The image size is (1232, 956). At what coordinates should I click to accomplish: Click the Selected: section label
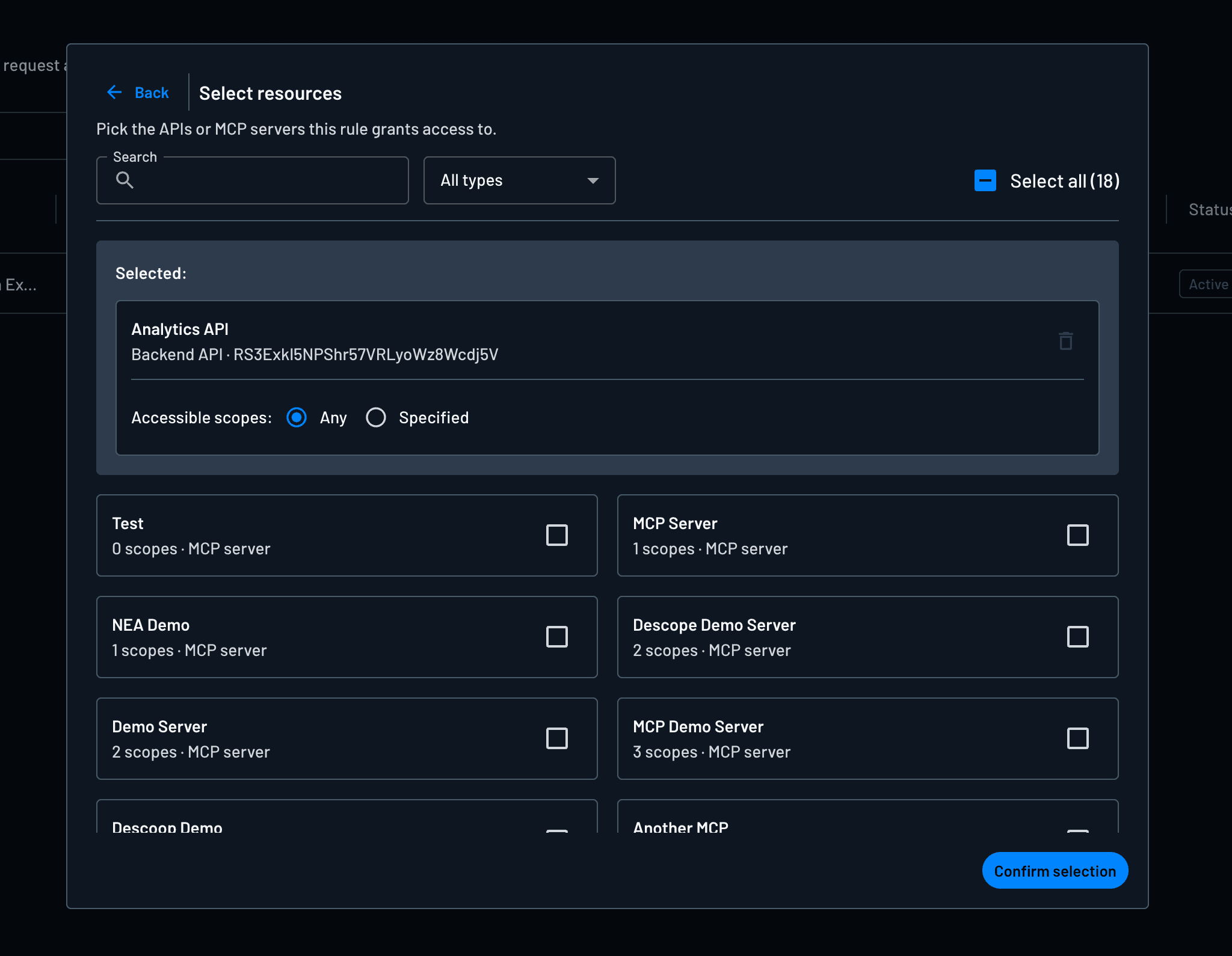(151, 274)
